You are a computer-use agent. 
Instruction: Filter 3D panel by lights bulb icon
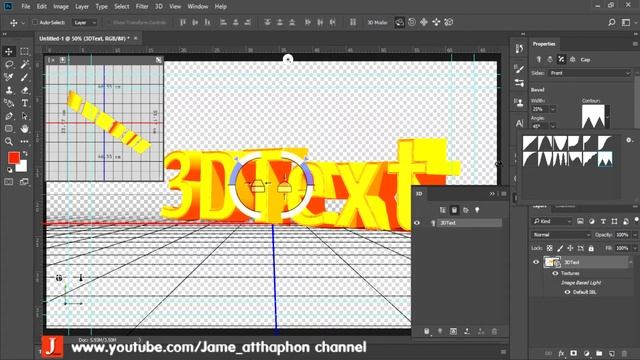pyautogui.click(x=477, y=210)
